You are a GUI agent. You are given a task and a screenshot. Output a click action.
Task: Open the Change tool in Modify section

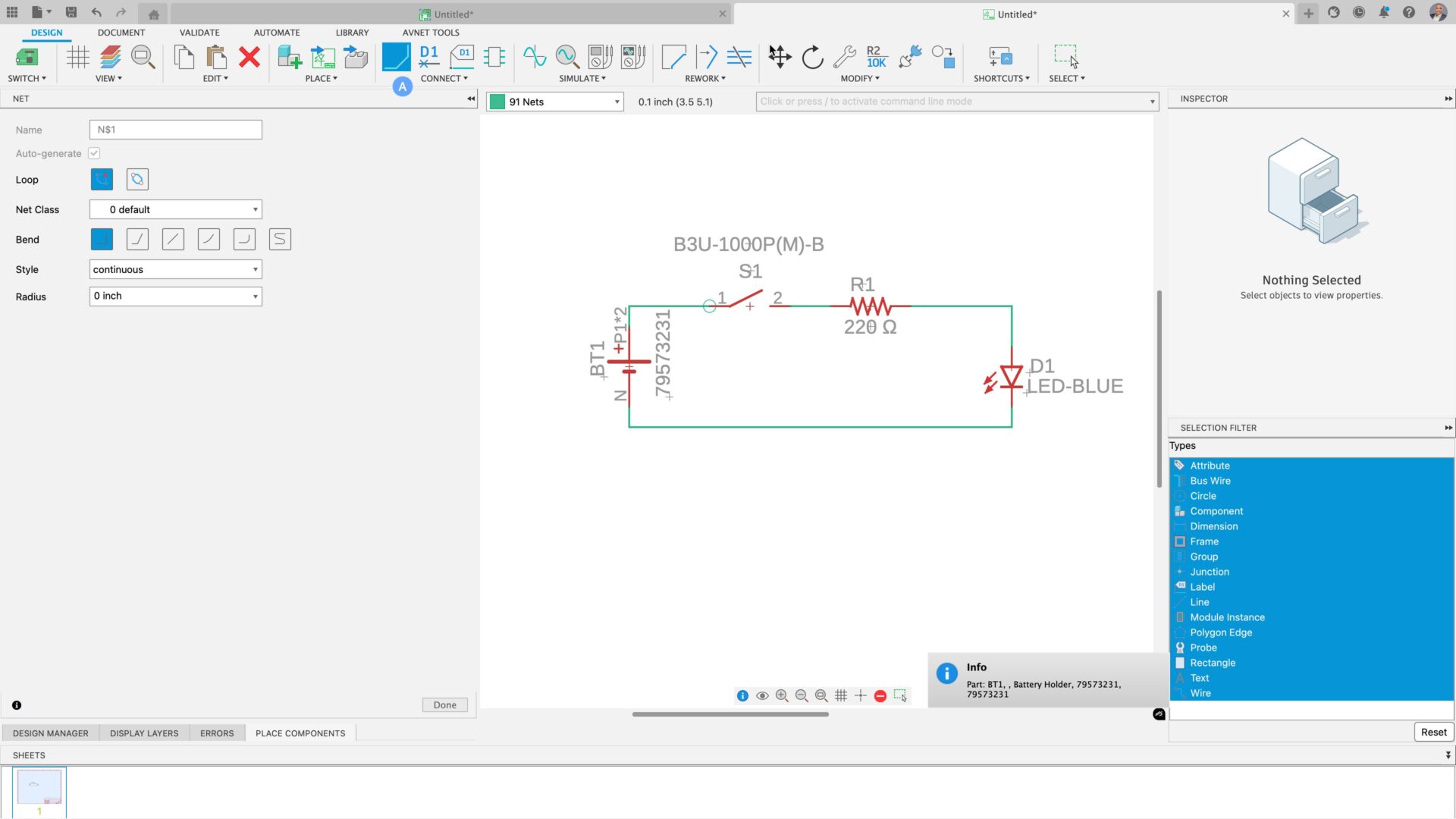[845, 55]
